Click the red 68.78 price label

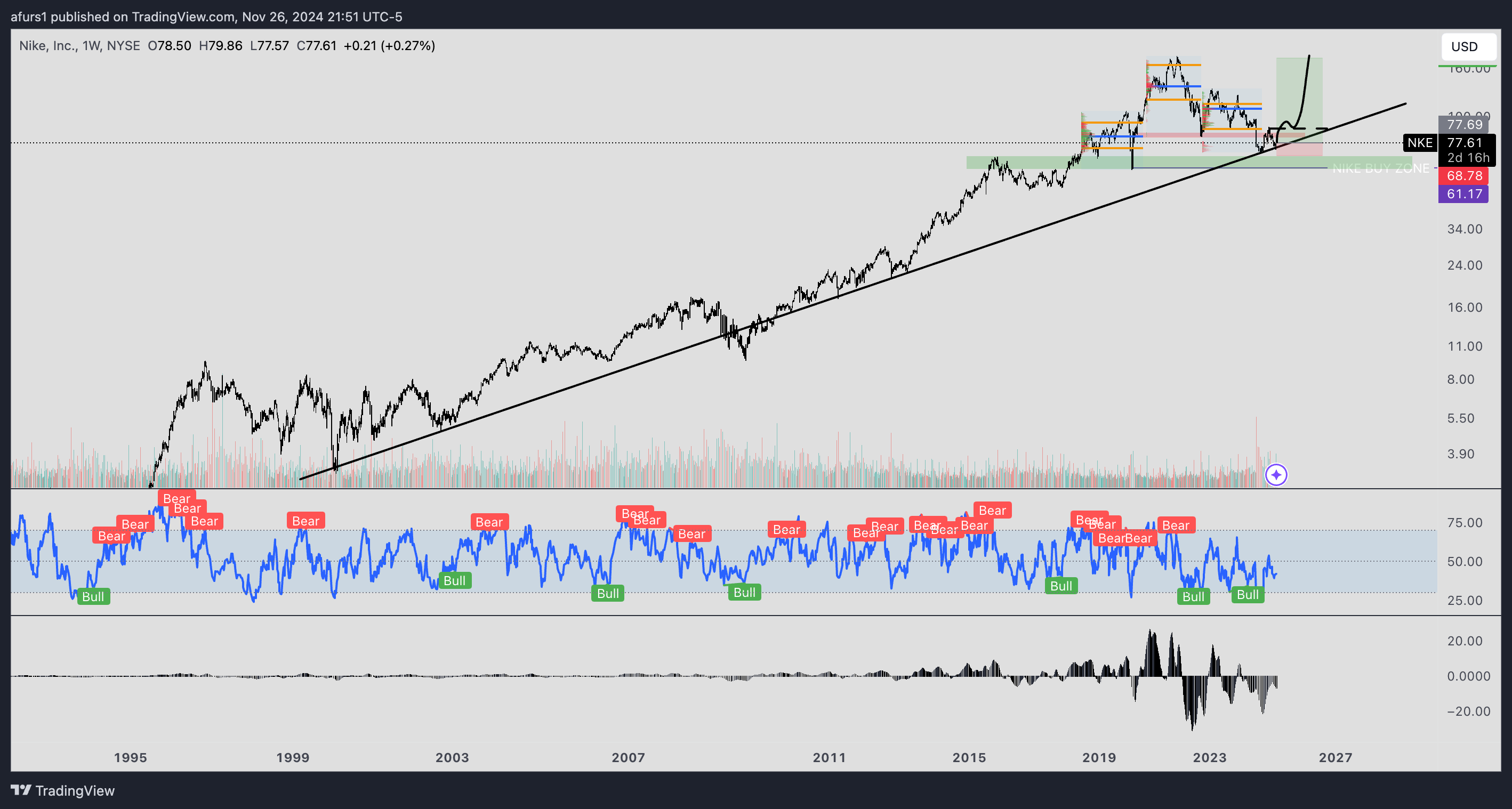click(x=1463, y=175)
